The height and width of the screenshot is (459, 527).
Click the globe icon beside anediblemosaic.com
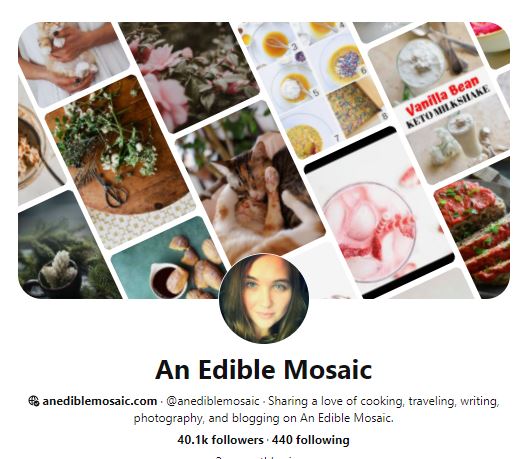34,401
